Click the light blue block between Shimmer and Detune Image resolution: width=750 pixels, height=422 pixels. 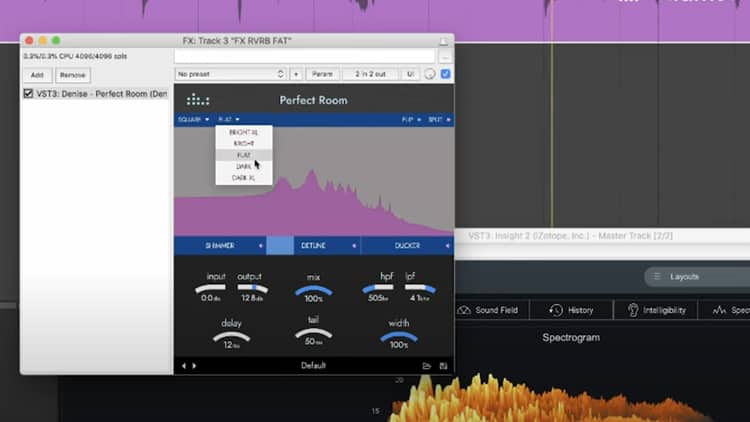(280, 245)
